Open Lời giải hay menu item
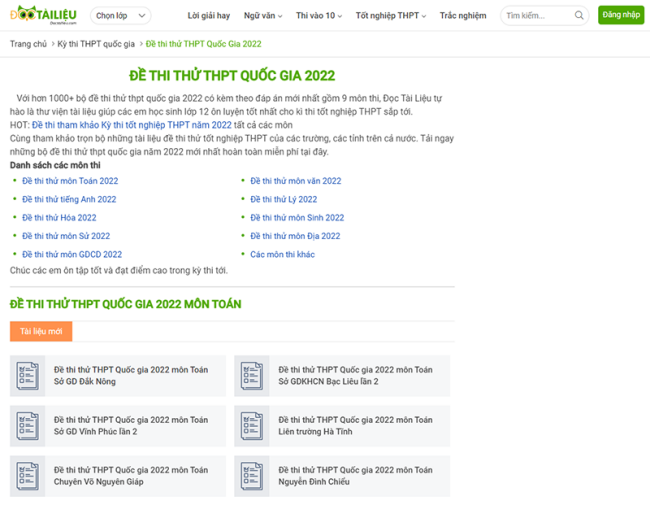Screen dimensions: 650x505 coord(208,16)
